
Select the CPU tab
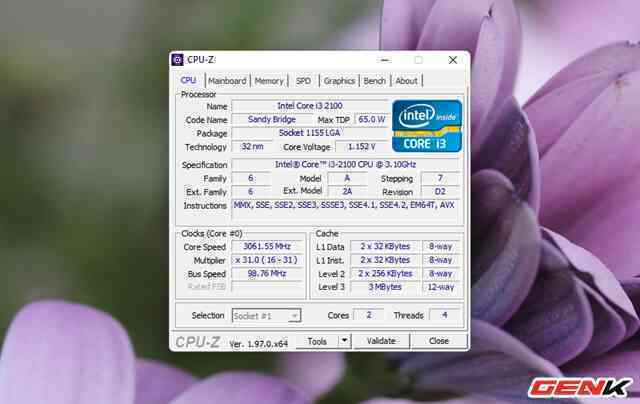(189, 80)
